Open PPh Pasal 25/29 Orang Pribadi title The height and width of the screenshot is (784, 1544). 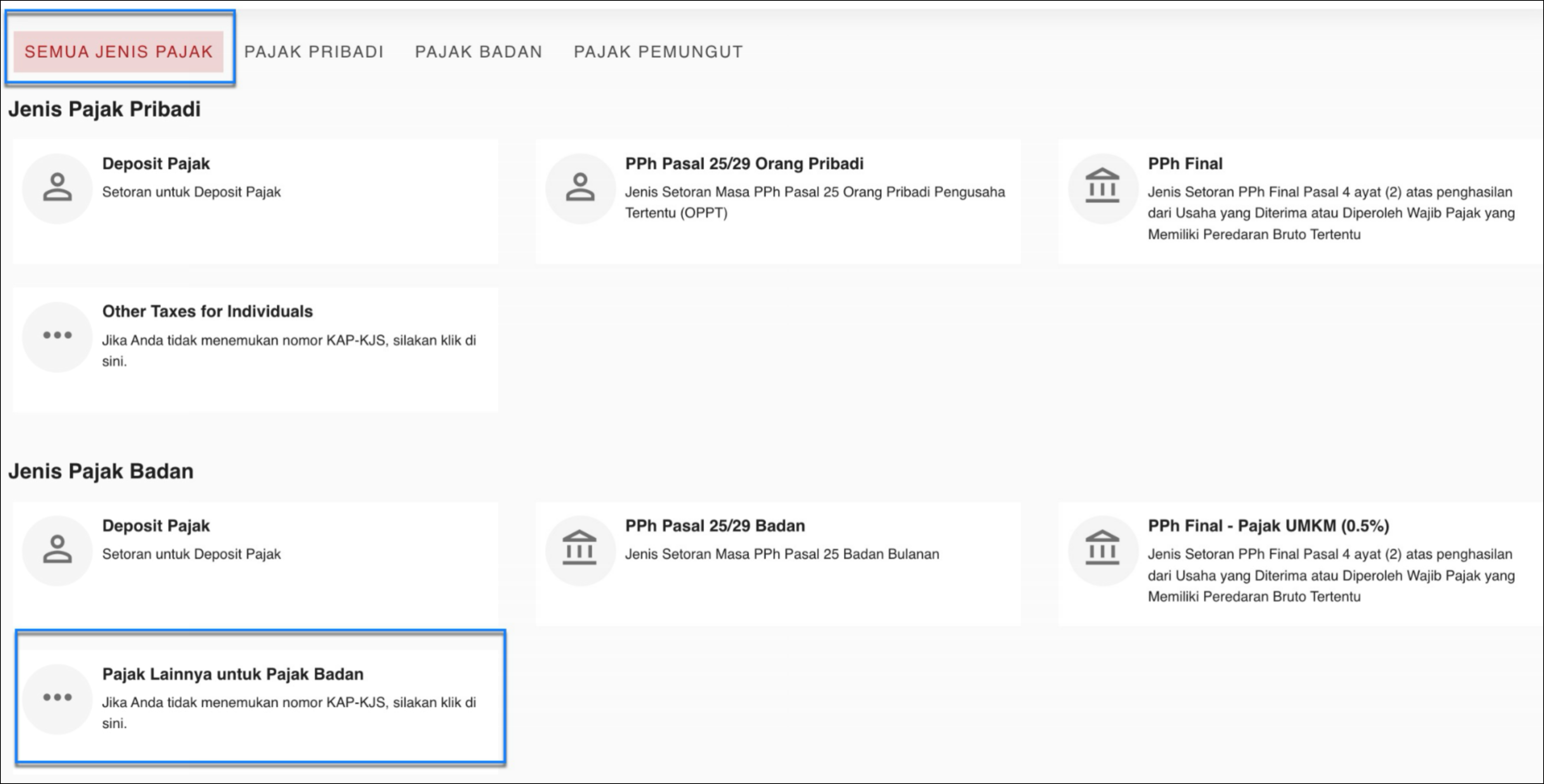[x=744, y=164]
